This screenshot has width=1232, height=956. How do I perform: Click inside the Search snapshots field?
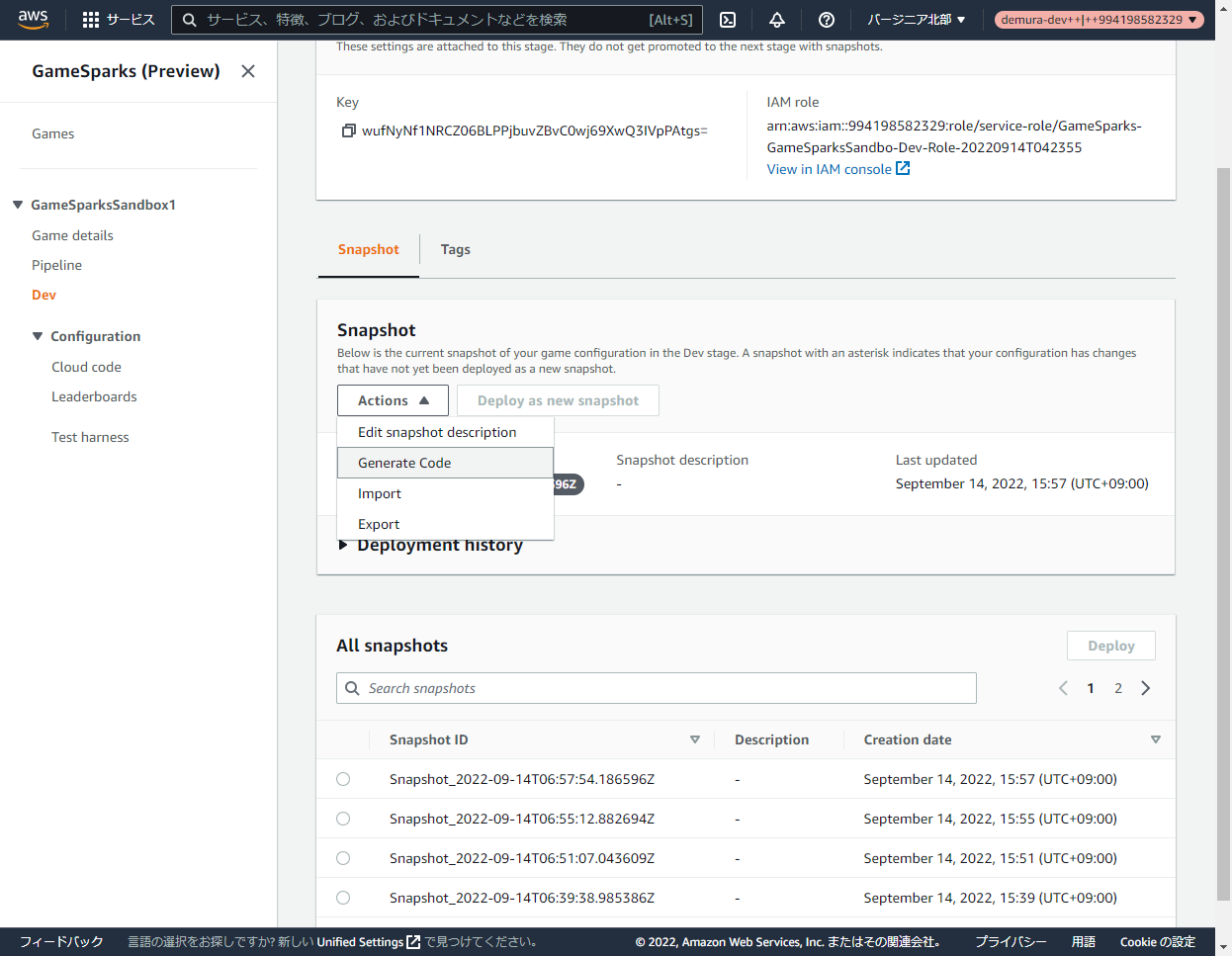pyautogui.click(x=656, y=687)
